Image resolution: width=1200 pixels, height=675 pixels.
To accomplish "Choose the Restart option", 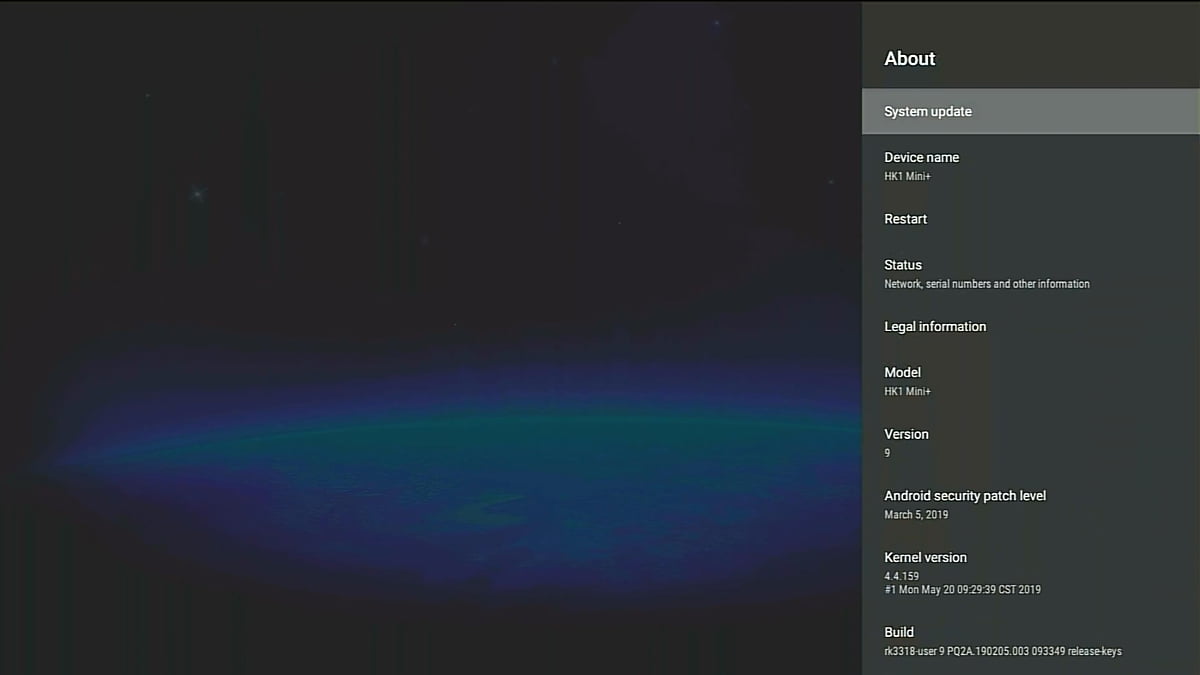I will tap(1031, 219).
